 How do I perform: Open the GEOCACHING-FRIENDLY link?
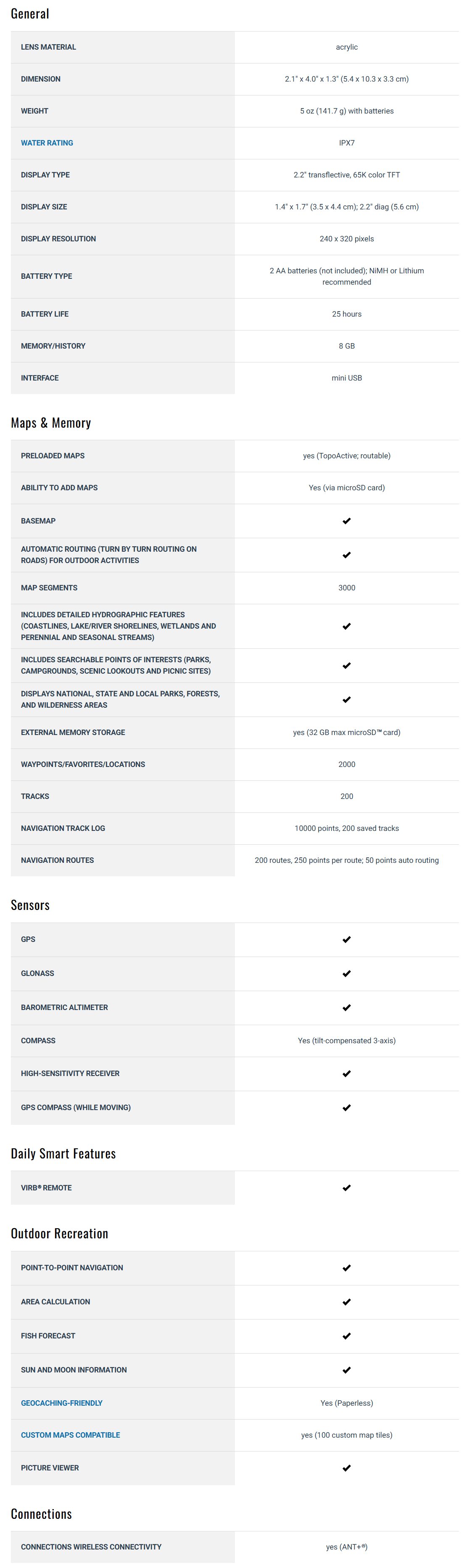(x=61, y=1402)
